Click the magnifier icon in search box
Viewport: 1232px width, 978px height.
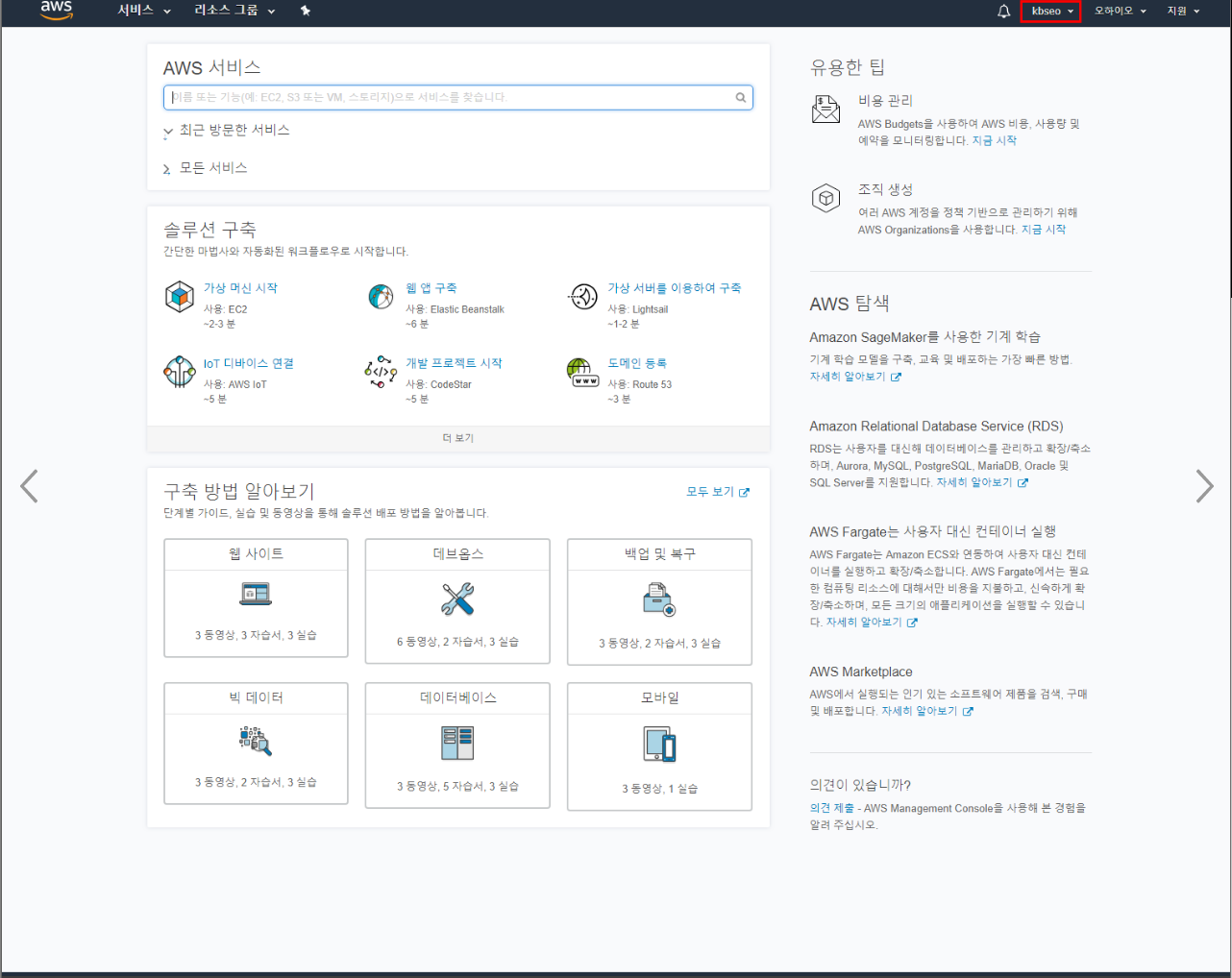pyautogui.click(x=741, y=97)
